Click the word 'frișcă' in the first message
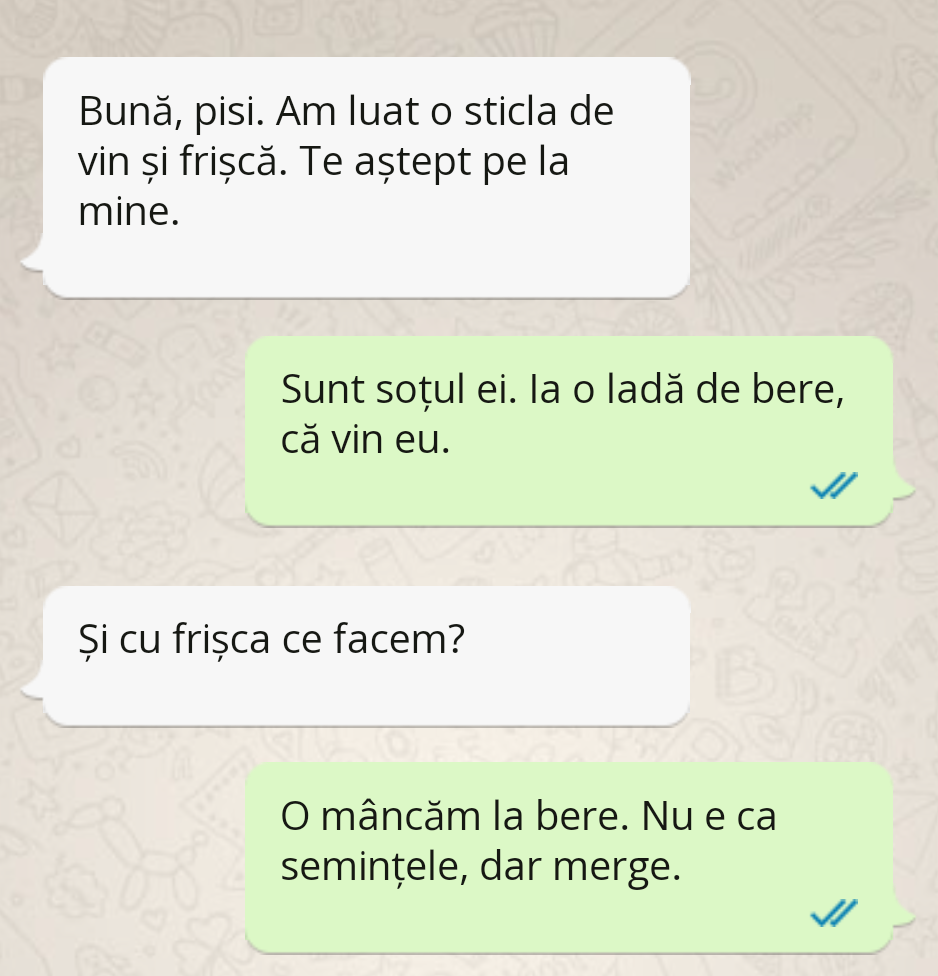This screenshot has width=938, height=976. 234,162
